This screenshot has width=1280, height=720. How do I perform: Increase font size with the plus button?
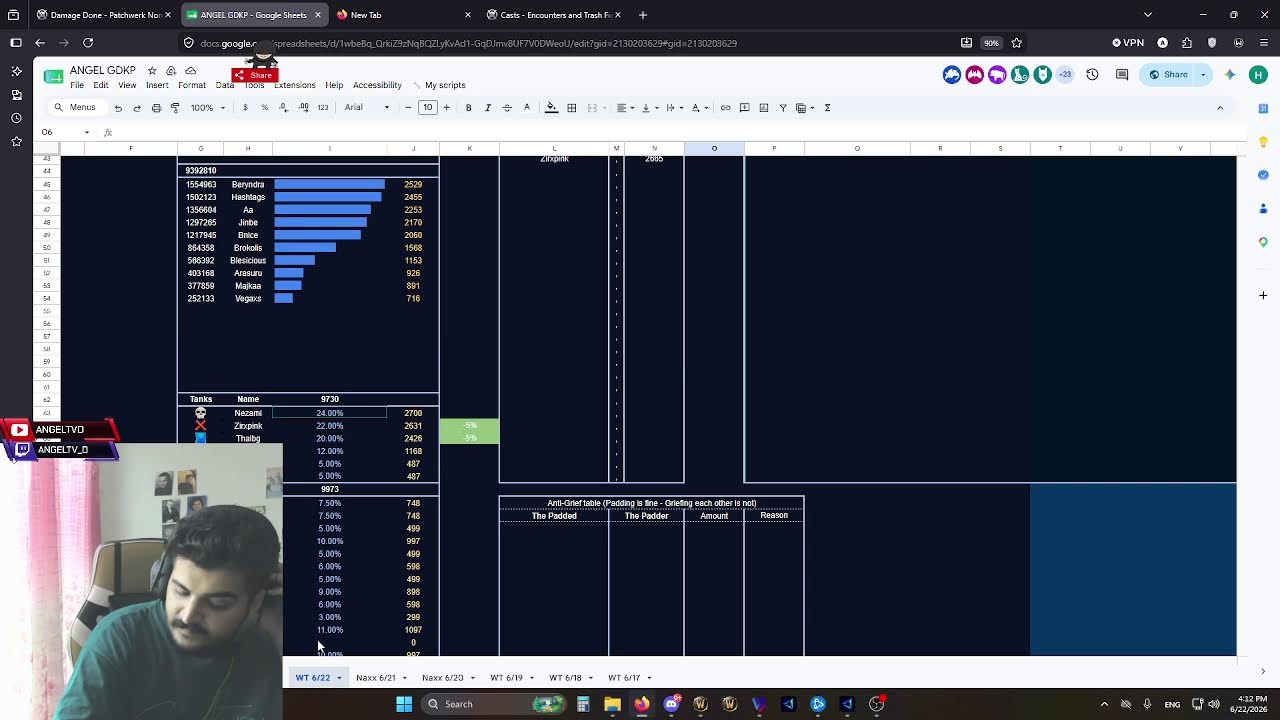[446, 108]
